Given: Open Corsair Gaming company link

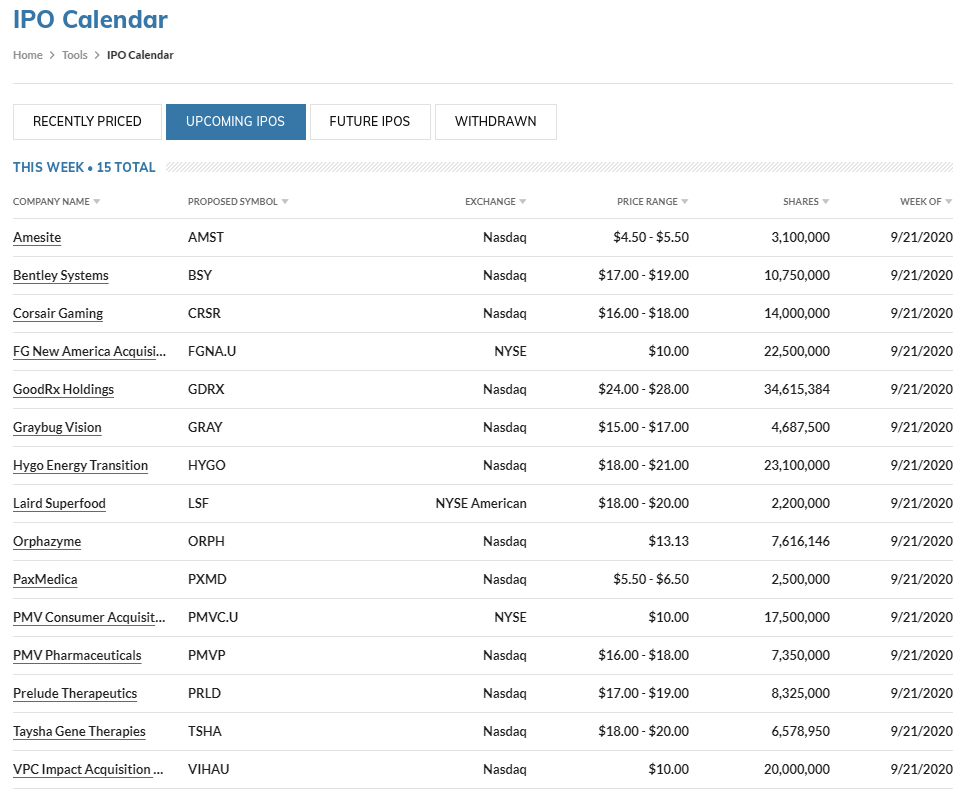Looking at the screenshot, I should [58, 314].
